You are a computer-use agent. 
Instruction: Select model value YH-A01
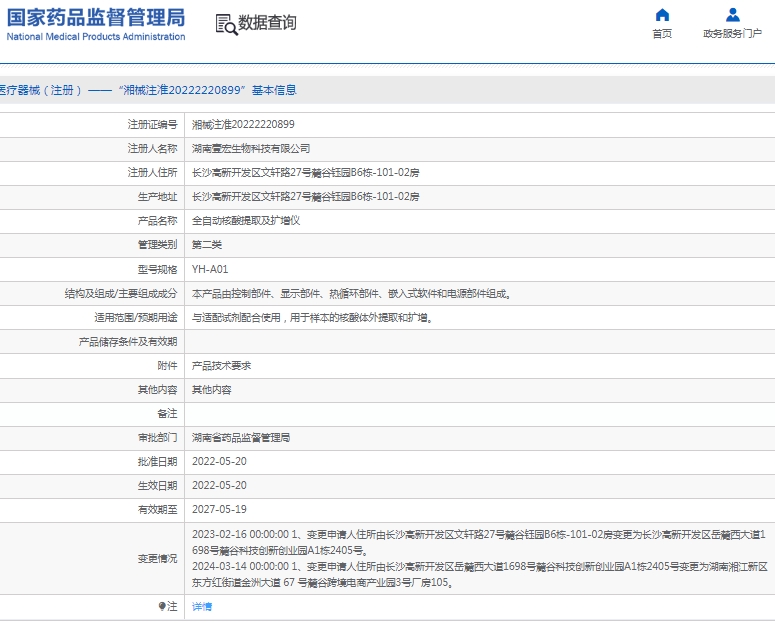(210, 269)
